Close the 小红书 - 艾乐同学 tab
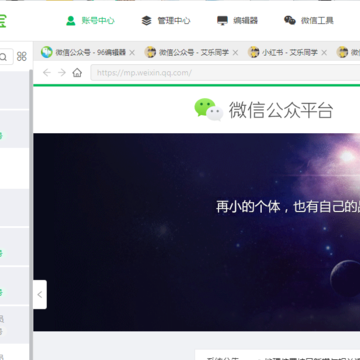360x360 pixels. [324, 53]
